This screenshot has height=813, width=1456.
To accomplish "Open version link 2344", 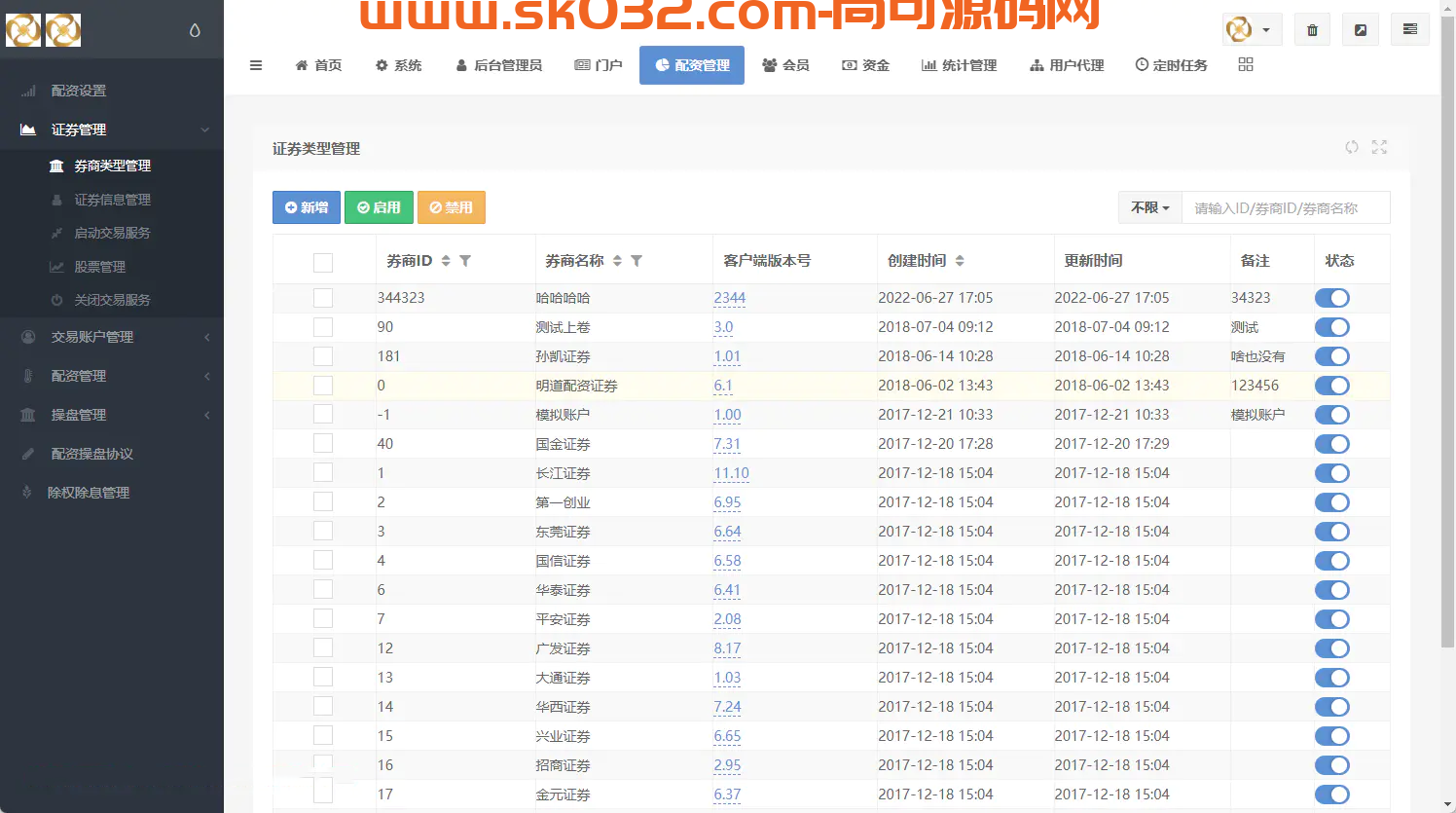I will (x=730, y=298).
